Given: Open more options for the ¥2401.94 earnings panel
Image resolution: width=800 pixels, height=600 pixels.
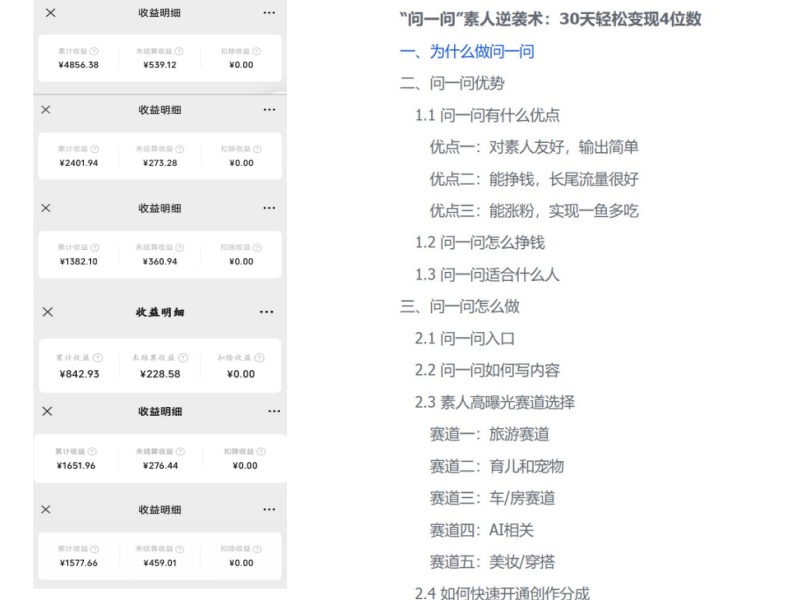Looking at the screenshot, I should point(268,109).
